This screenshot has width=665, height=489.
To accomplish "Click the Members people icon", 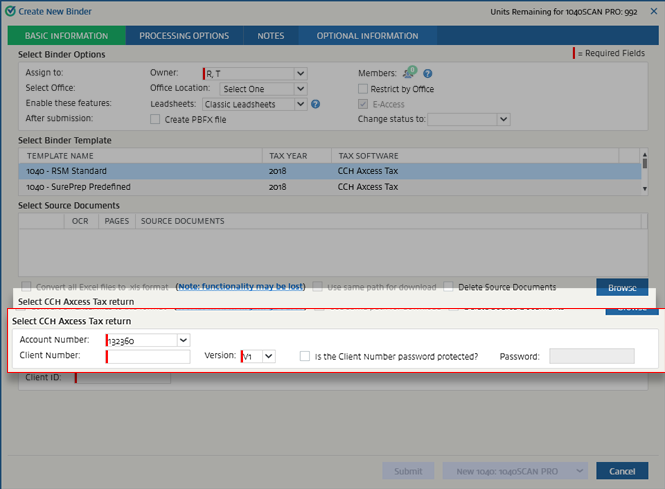I will pos(409,73).
